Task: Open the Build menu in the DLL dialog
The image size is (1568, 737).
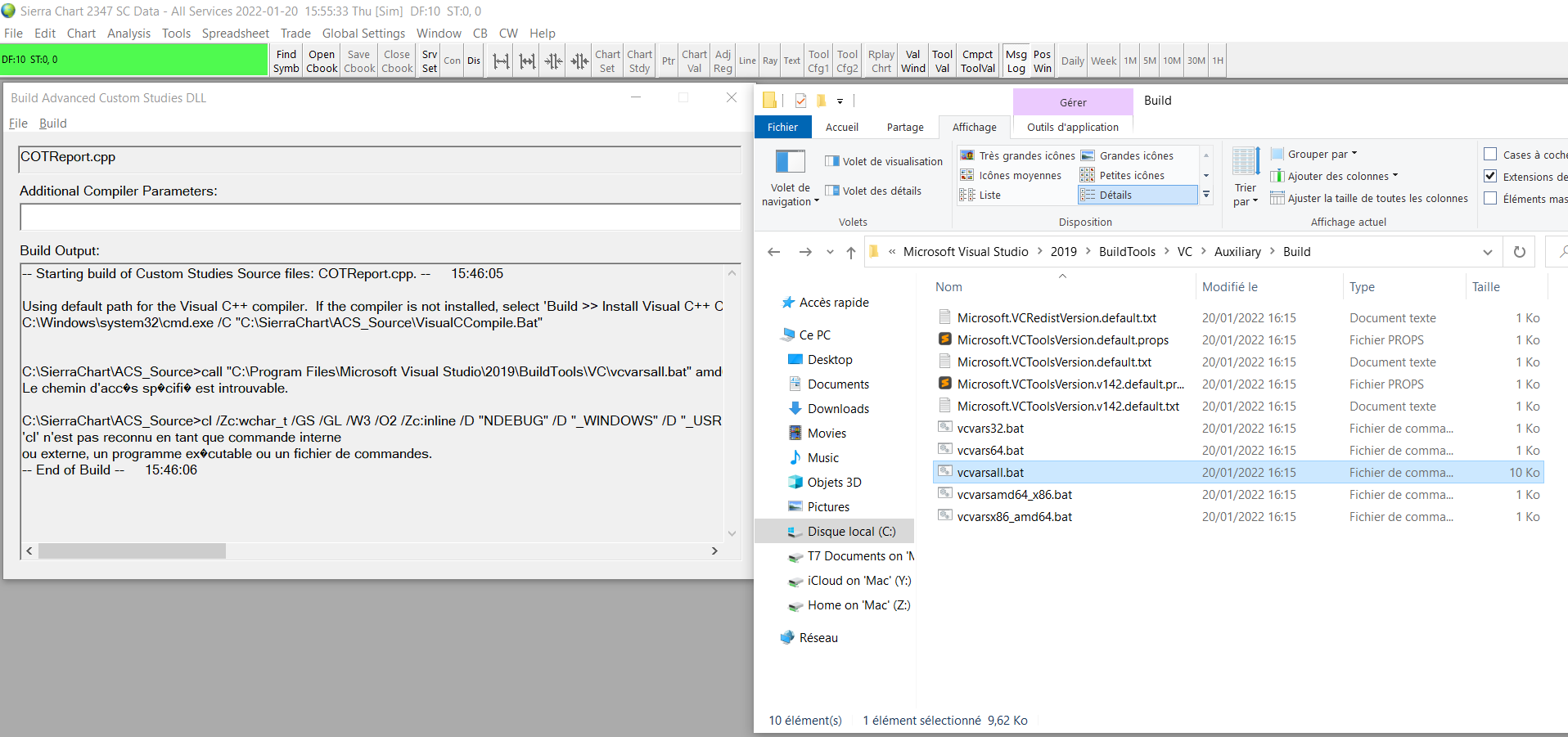Action: (x=53, y=124)
